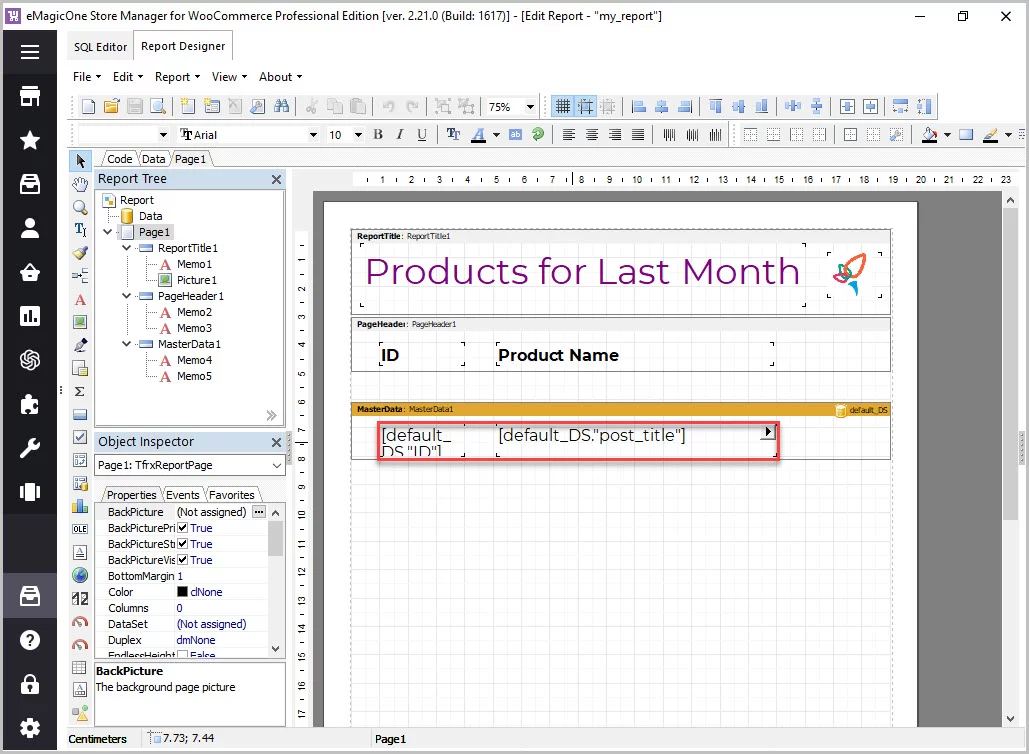1029x754 pixels.
Task: Toggle the Show Grid button
Action: coord(563,106)
